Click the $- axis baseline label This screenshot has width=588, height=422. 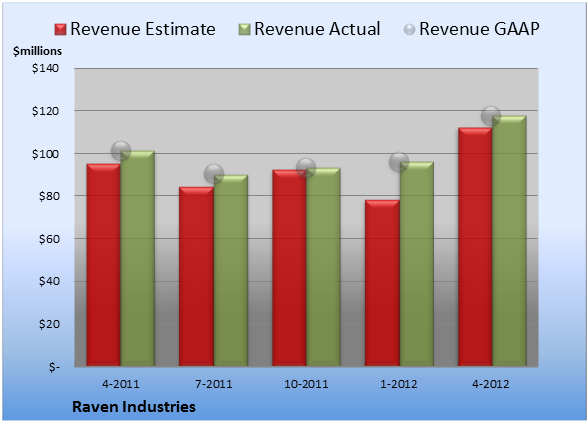[54, 367]
